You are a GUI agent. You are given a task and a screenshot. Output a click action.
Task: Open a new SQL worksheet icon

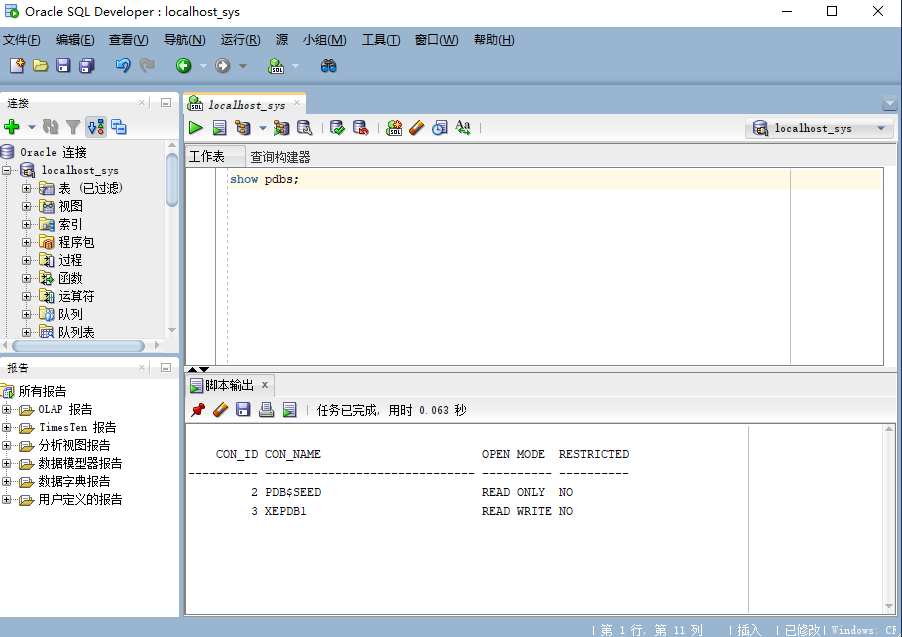point(276,66)
